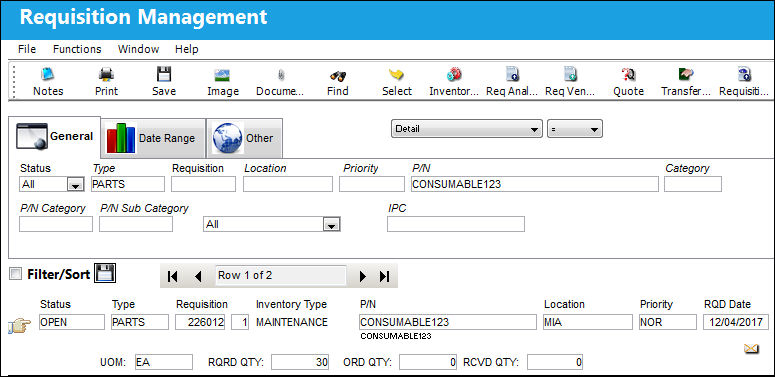Switch to the Other tab
775x377 pixels.
244,138
